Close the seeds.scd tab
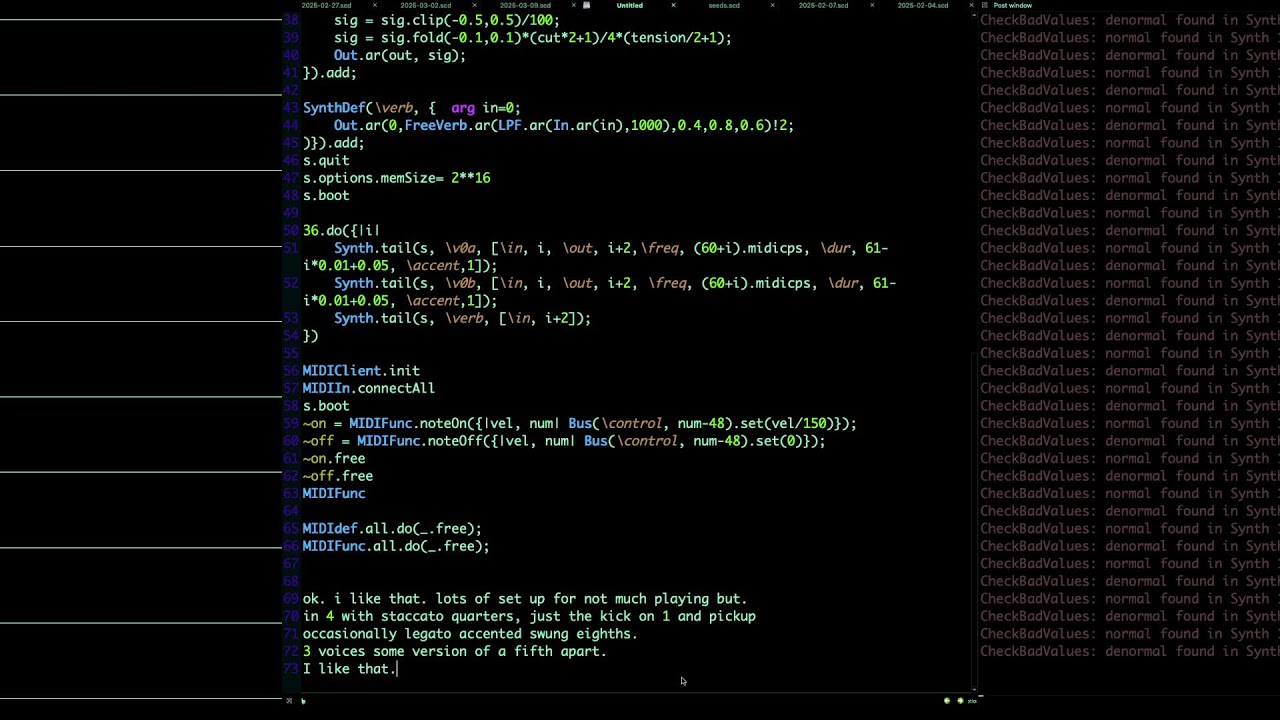 click(x=772, y=5)
